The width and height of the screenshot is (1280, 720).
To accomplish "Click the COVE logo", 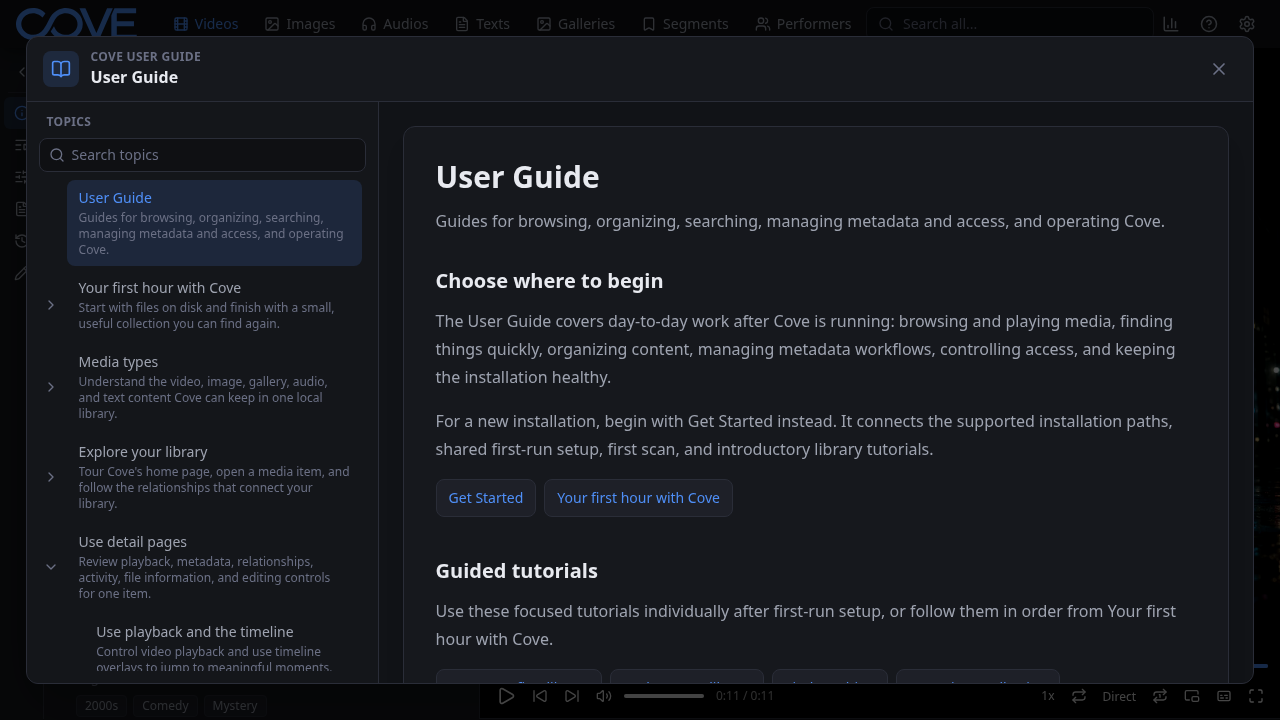I will point(76,23).
